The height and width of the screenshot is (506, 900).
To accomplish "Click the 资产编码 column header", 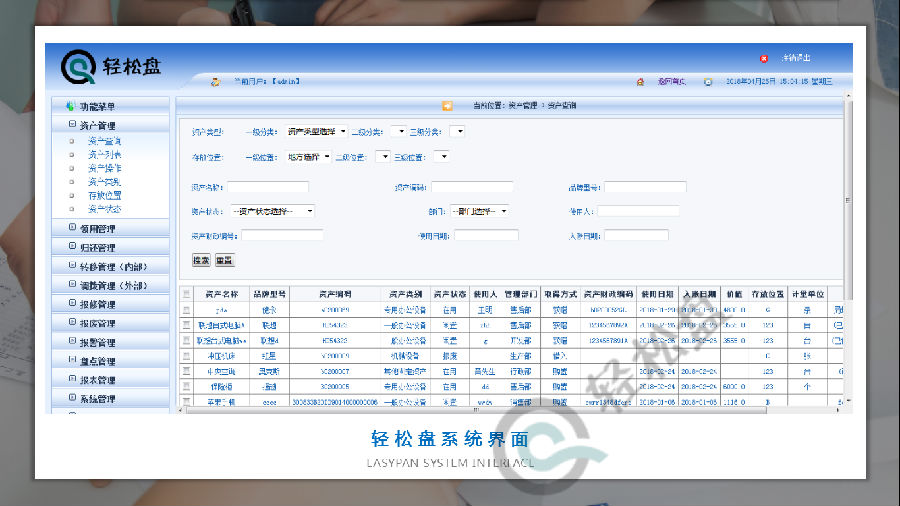I will click(335, 294).
